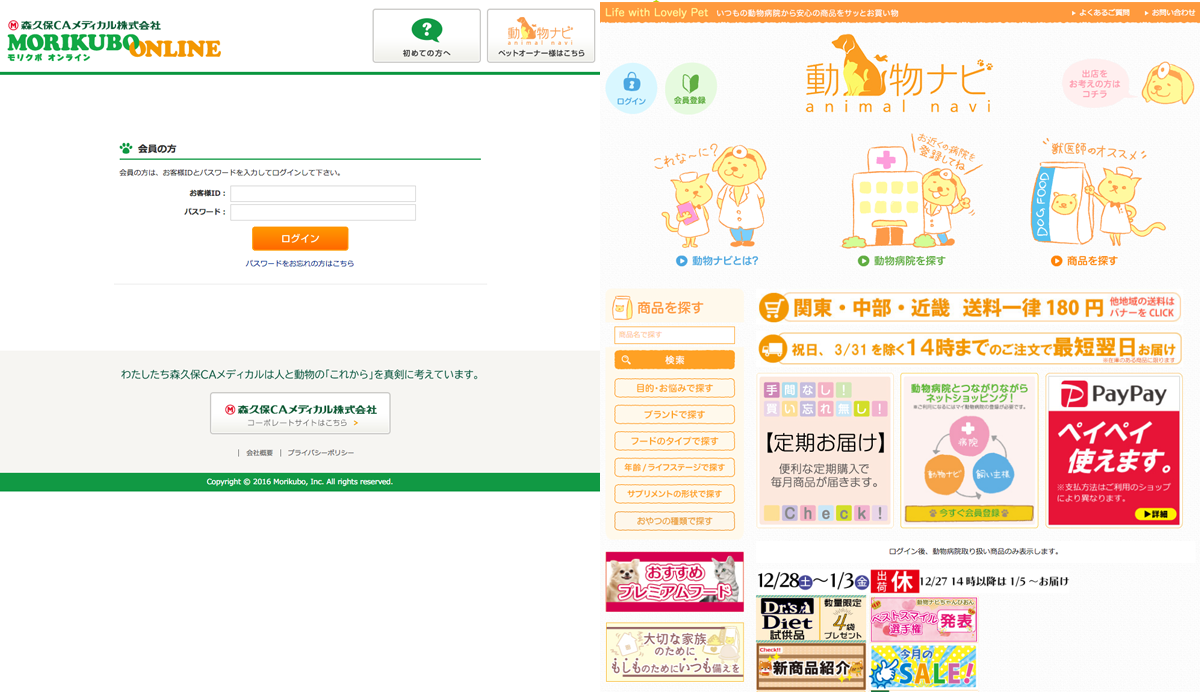
Task: Focus the 商品名で探す search field
Action: click(674, 335)
